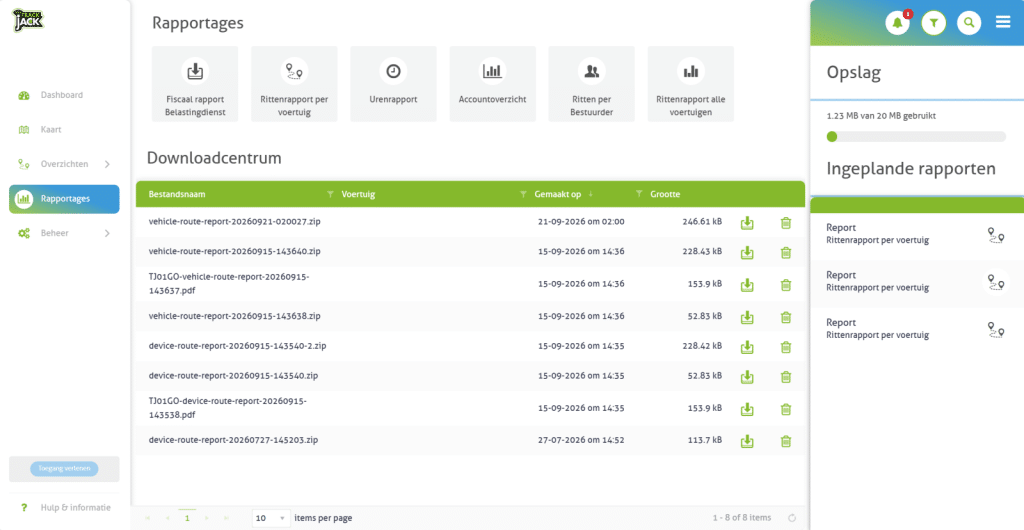This screenshot has width=1024, height=530.
Task: Open items per page dropdown
Action: (x=270, y=518)
